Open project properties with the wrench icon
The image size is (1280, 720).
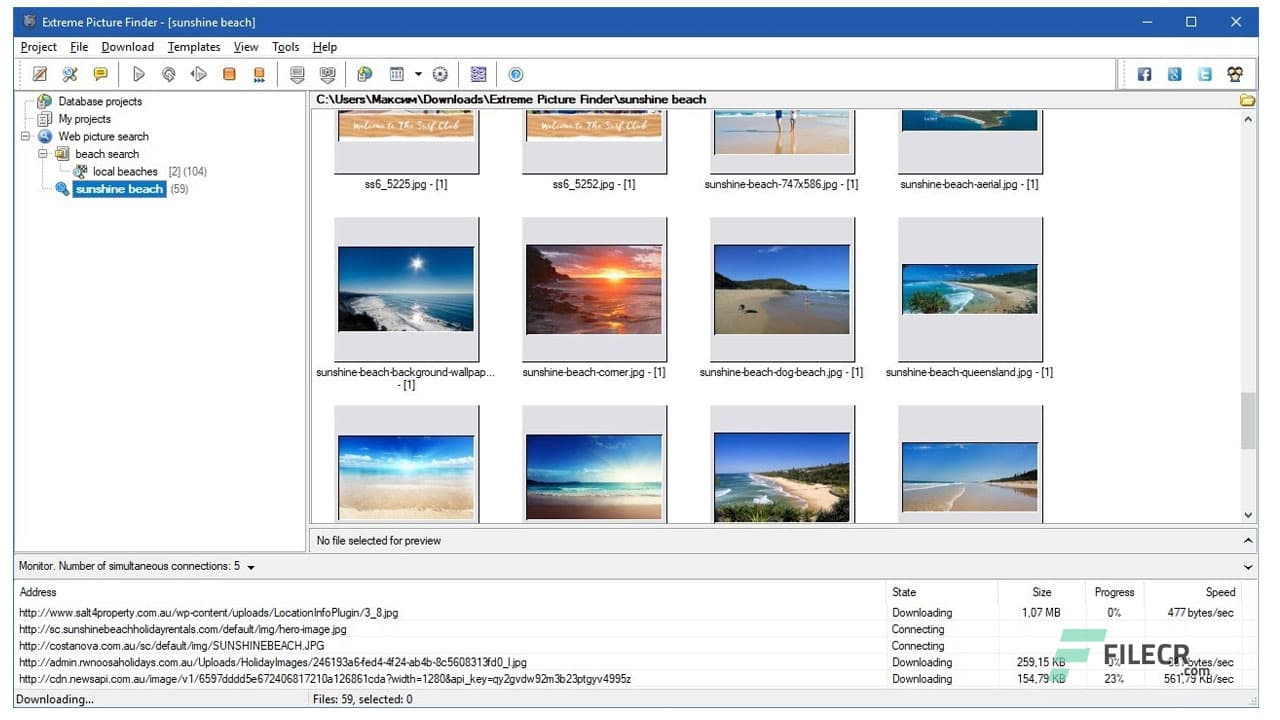click(69, 74)
